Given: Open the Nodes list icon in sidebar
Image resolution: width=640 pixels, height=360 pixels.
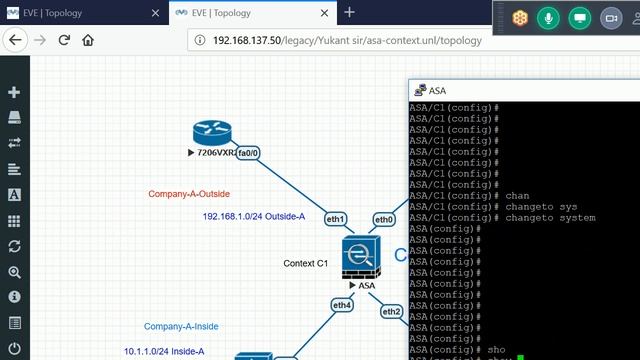Looking at the screenshot, I should point(14,118).
